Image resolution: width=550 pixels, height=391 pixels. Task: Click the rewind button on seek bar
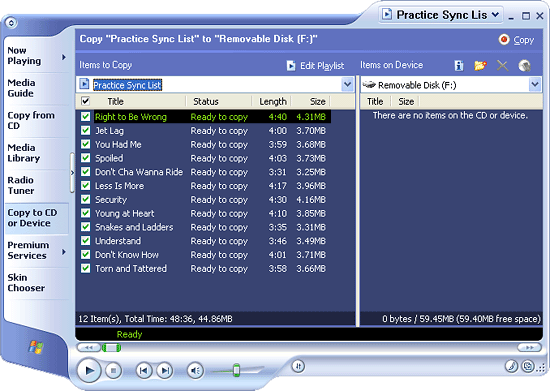89,348
